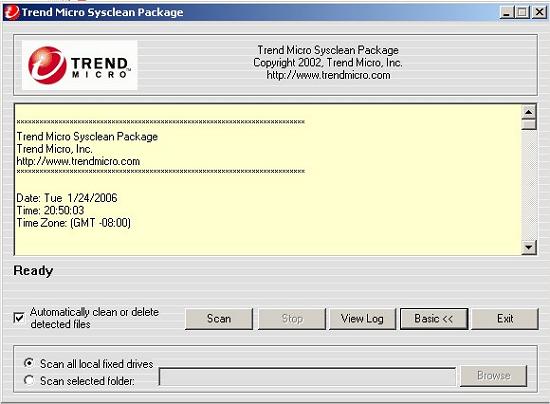Click the header http://www.trendmicro.com text
Viewport: 550px width, 404px height.
pos(328,75)
